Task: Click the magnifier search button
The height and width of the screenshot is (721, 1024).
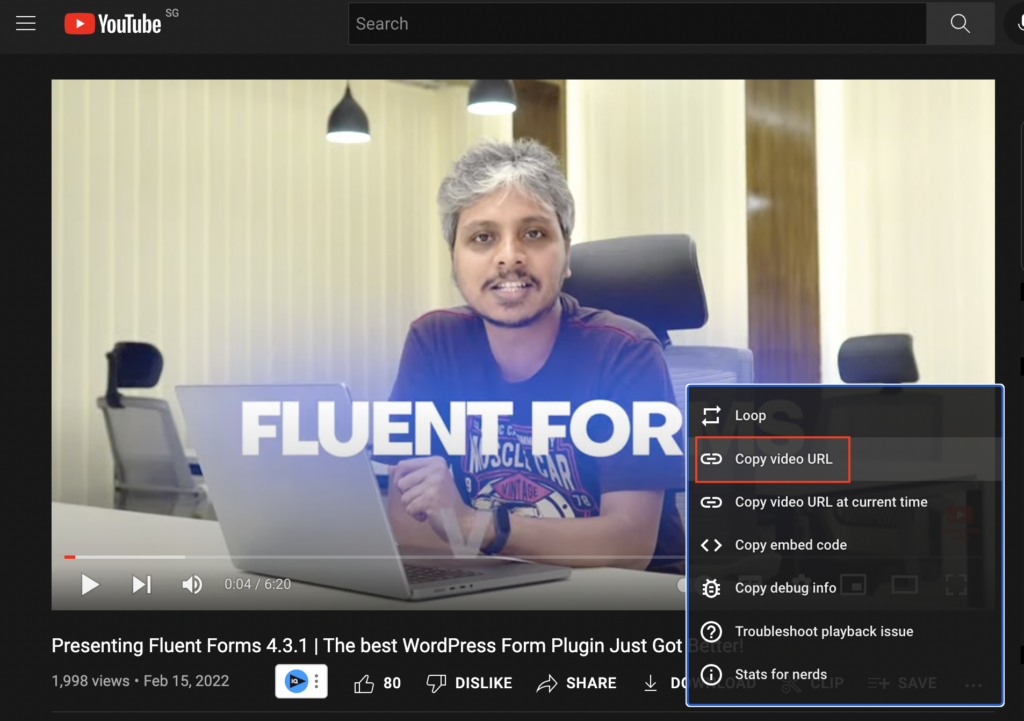Action: [x=960, y=24]
